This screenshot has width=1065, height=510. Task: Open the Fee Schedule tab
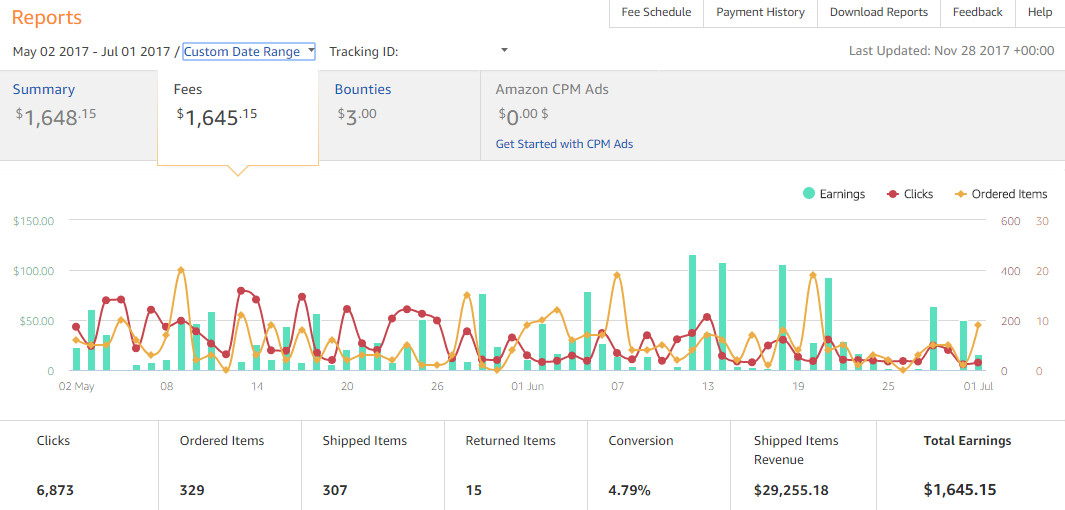[x=656, y=12]
